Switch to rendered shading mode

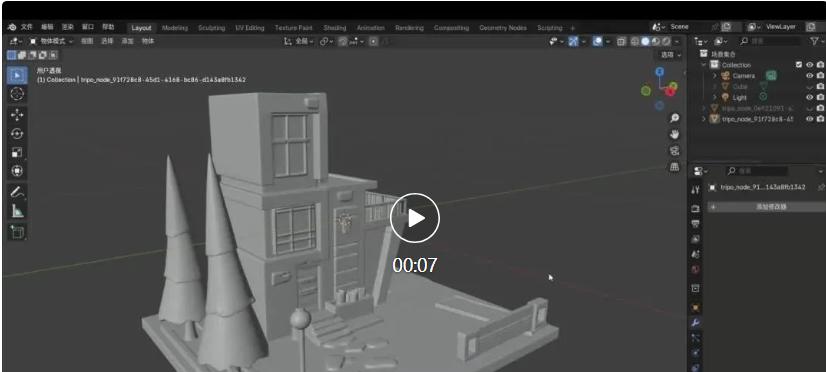point(666,41)
